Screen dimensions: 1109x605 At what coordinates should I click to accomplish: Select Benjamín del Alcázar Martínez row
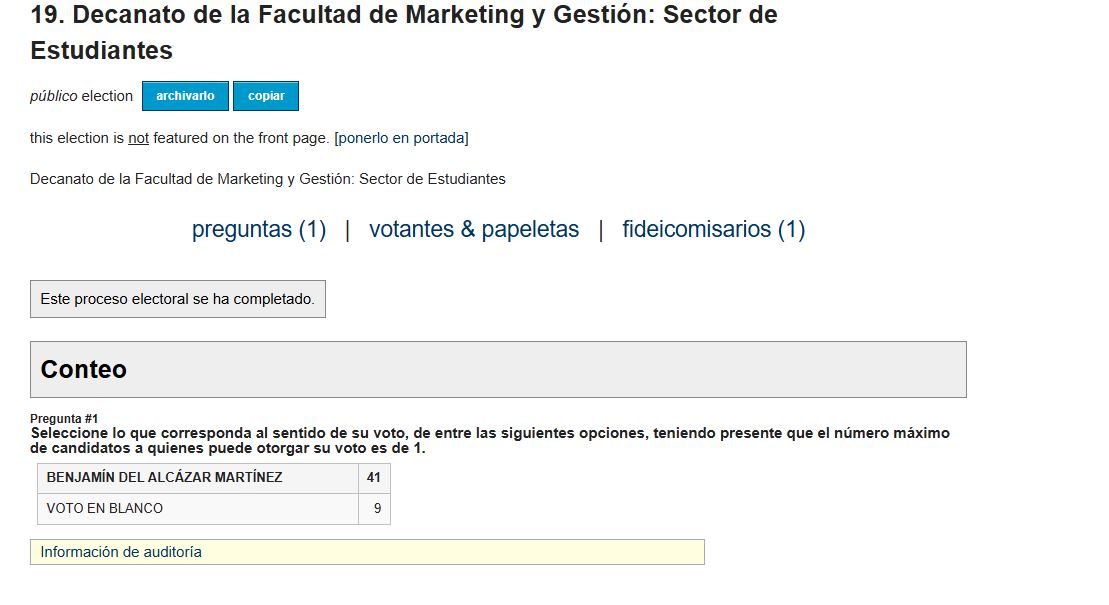[214, 478]
